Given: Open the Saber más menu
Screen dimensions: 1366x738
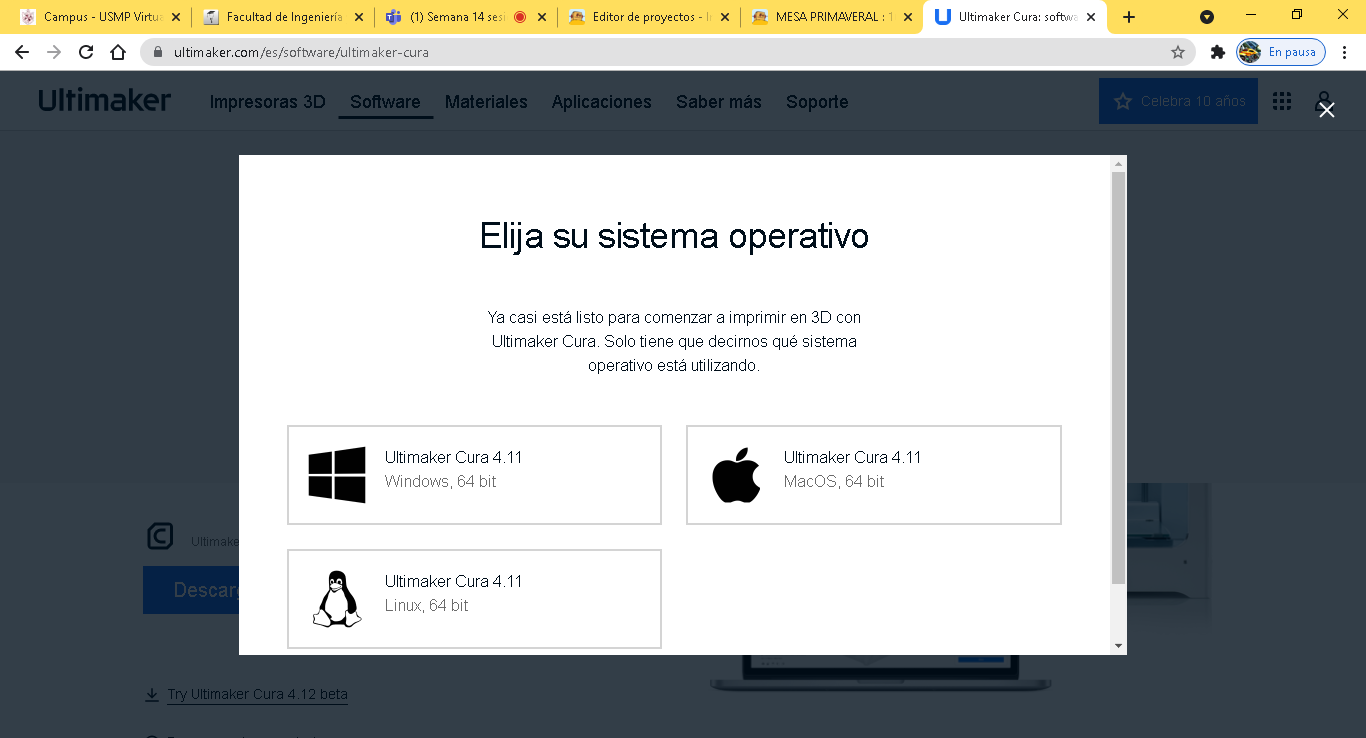Looking at the screenshot, I should tap(719, 102).
